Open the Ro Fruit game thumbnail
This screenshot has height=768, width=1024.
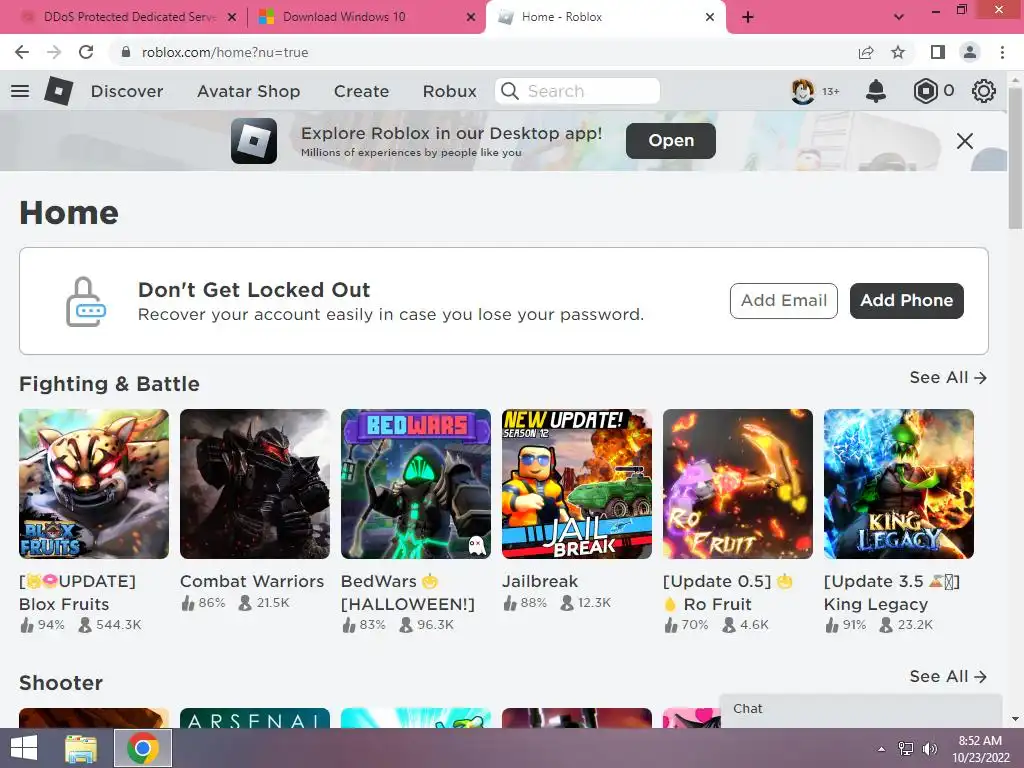point(738,484)
